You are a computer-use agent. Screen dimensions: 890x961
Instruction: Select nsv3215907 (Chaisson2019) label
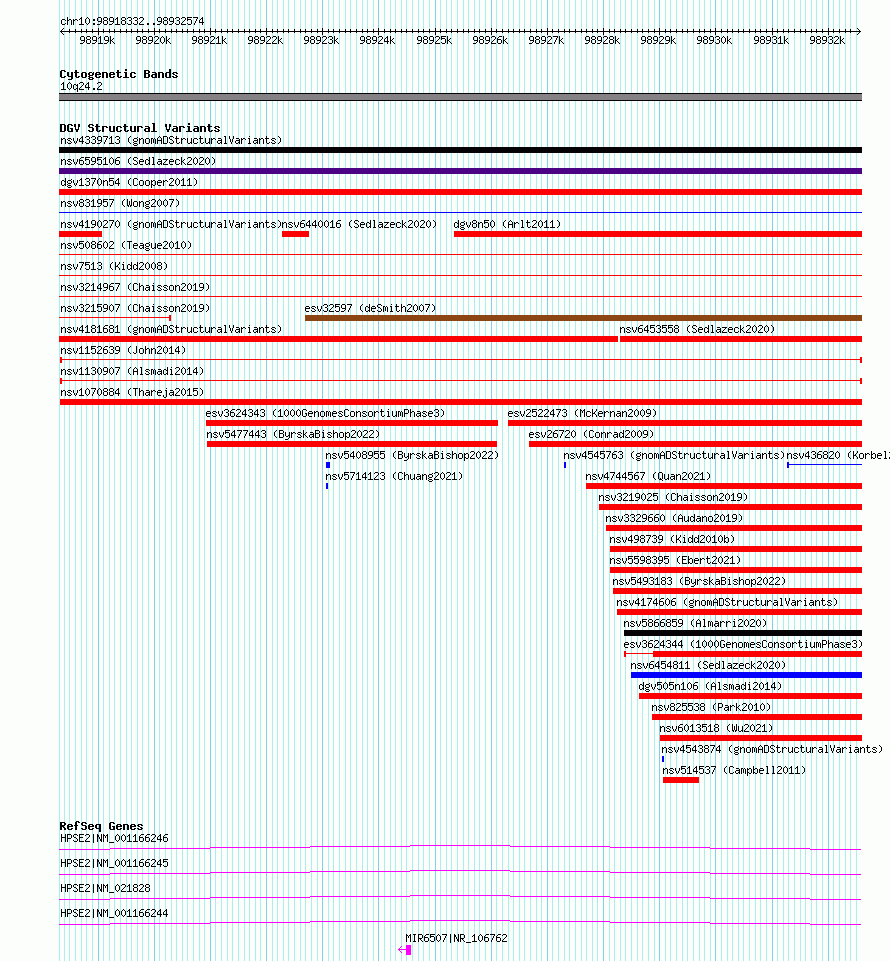pyautogui.click(x=135, y=308)
